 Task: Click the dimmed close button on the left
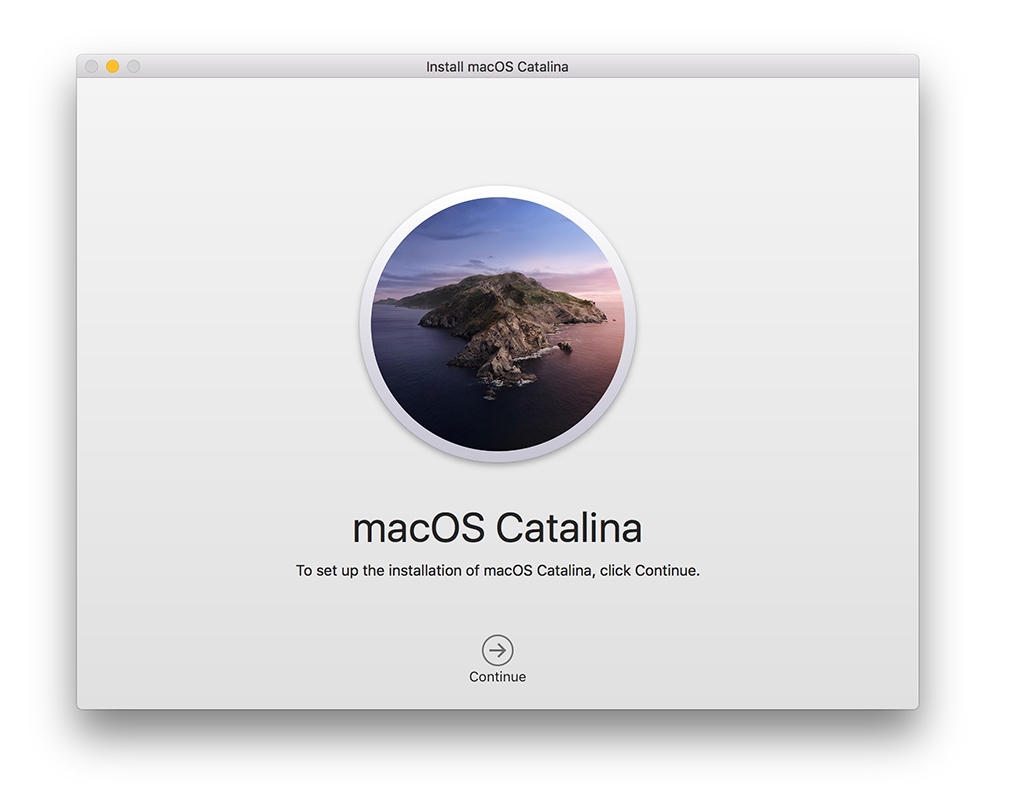coord(92,66)
